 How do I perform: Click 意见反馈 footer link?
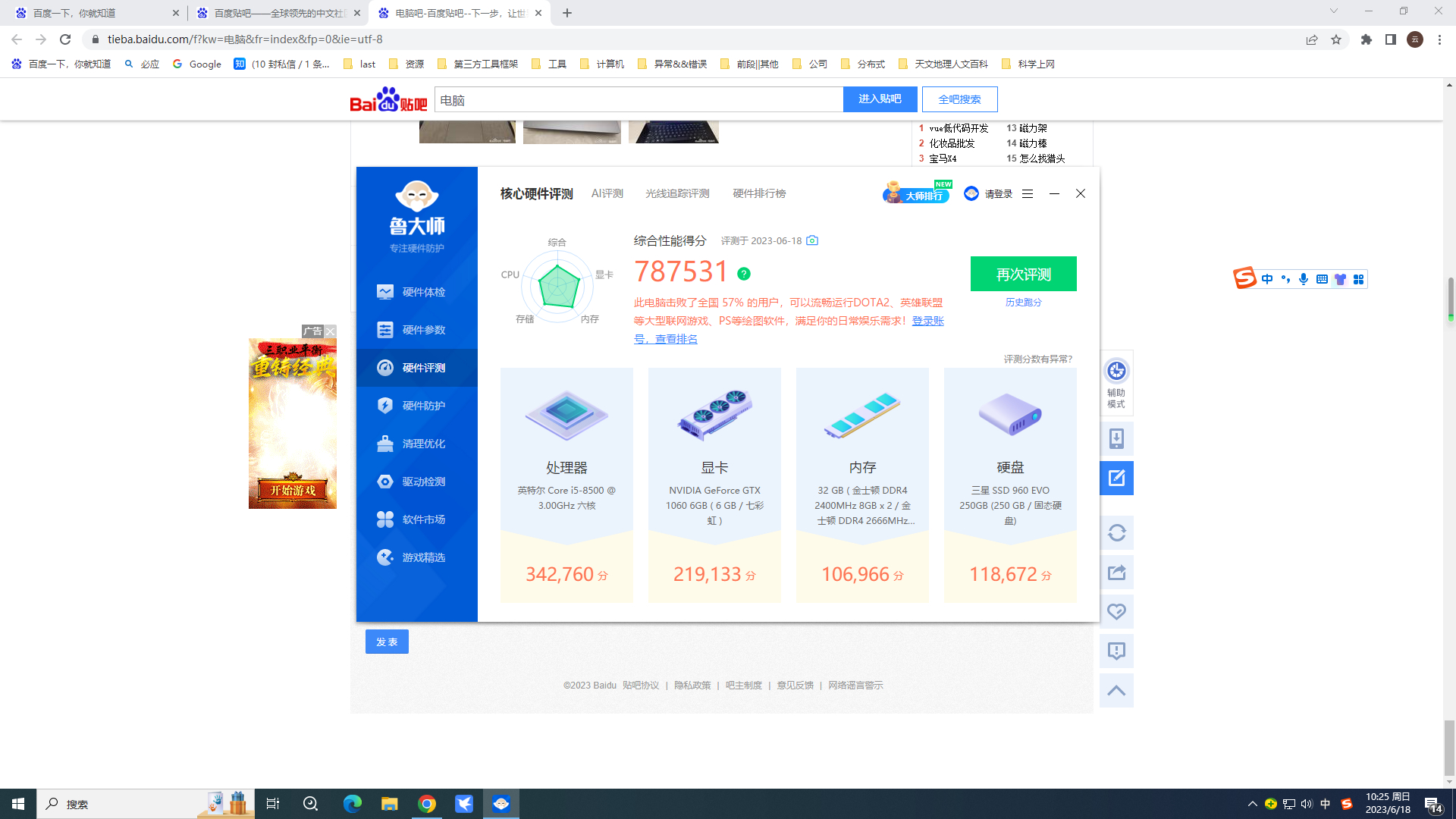(795, 685)
